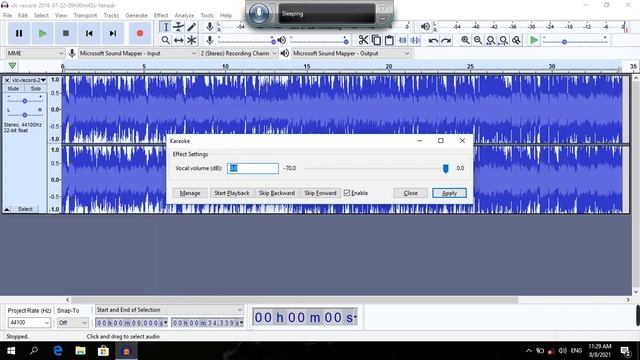
Task: Select the Multi-Tool asterisk icon
Action: click(x=191, y=40)
